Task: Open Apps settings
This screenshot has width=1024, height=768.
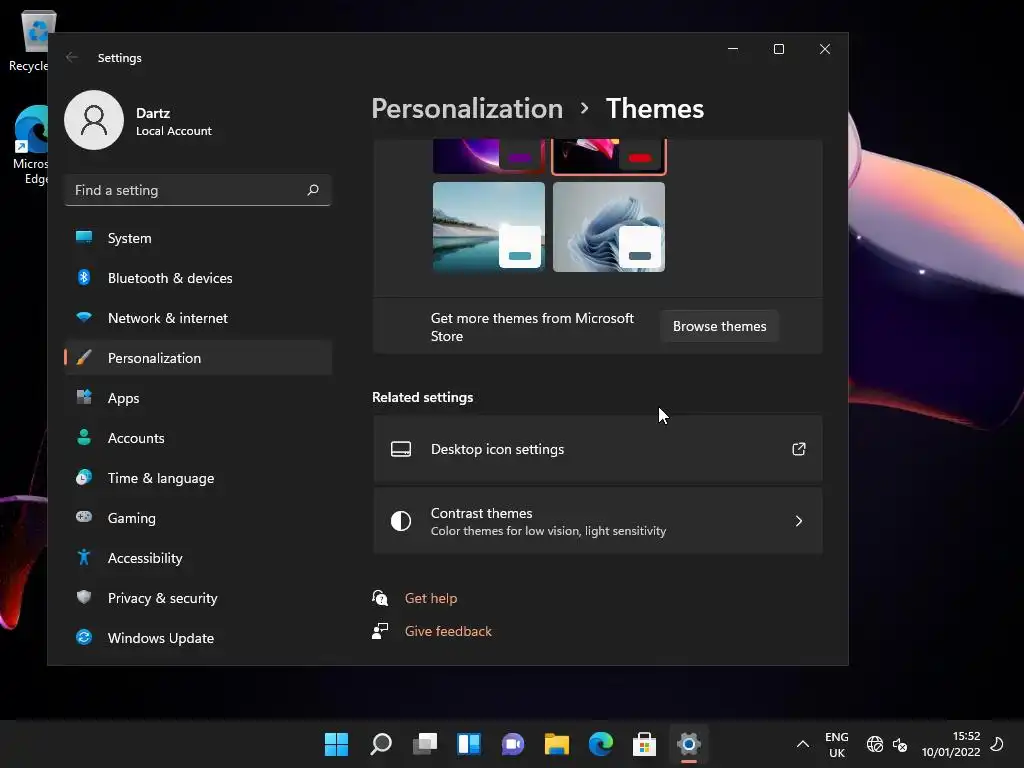Action: pyautogui.click(x=198, y=398)
